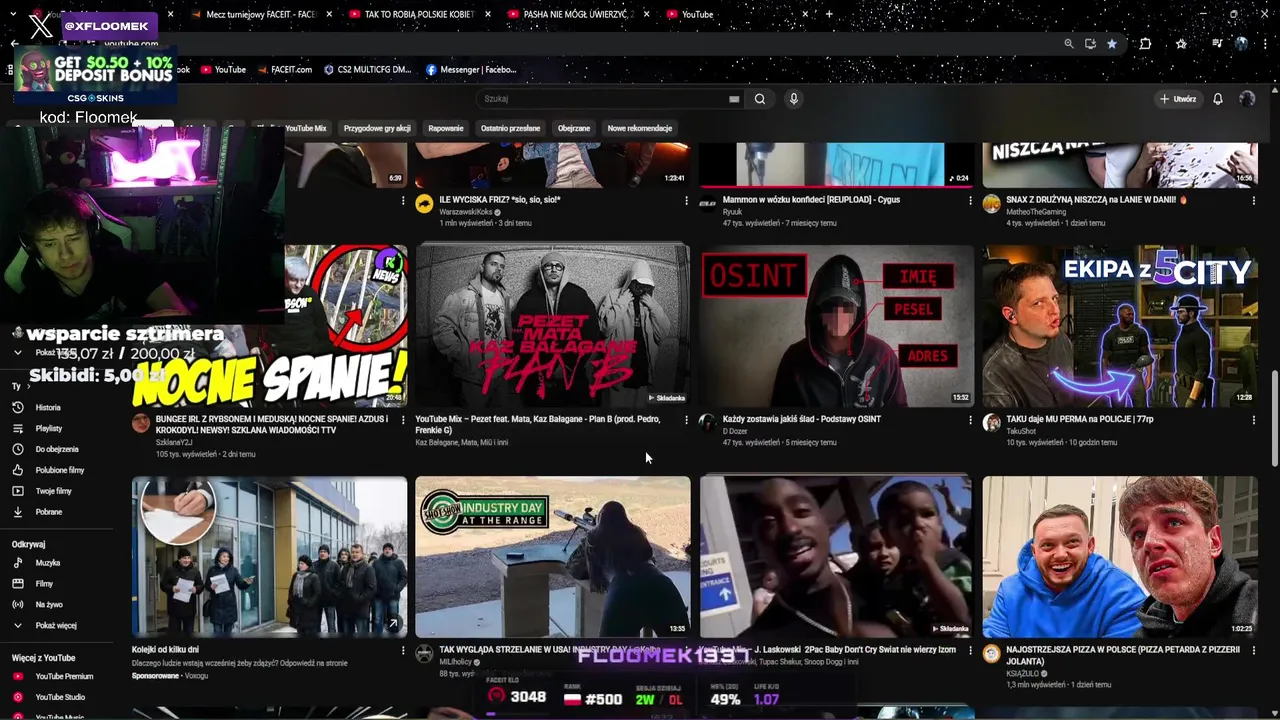This screenshot has width=1280, height=720.
Task: Open Historia in the sidebar
Action: [x=48, y=408]
